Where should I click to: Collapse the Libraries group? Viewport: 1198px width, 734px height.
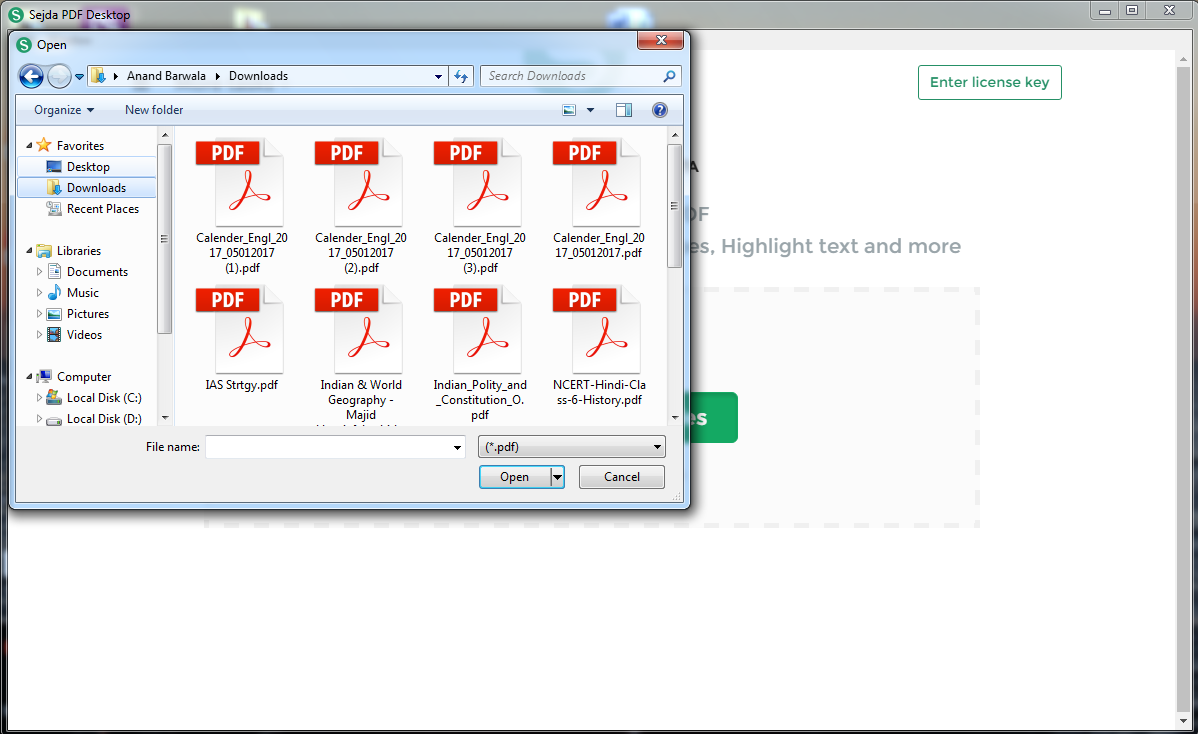[29, 251]
